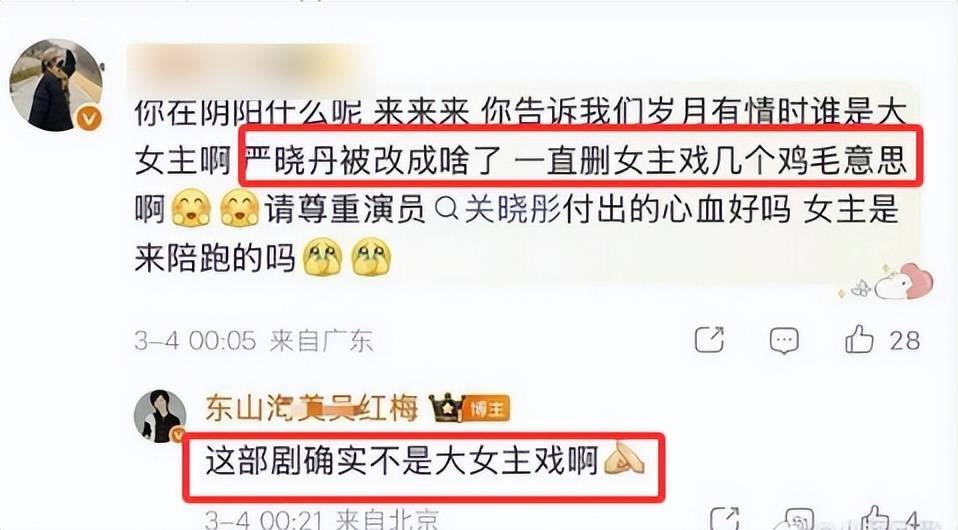Tap the crown membership icon beside username
This screenshot has height=530, width=958.
[447, 408]
